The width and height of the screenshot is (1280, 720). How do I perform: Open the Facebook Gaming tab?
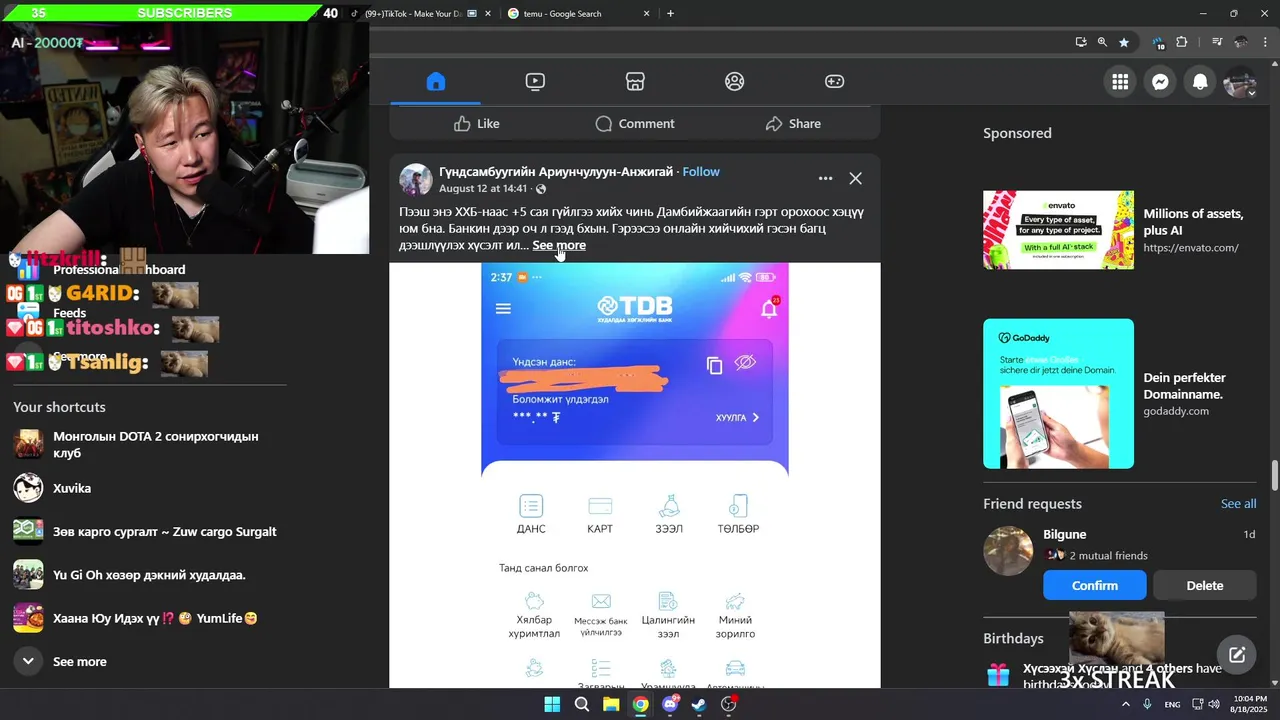pyautogui.click(x=834, y=82)
